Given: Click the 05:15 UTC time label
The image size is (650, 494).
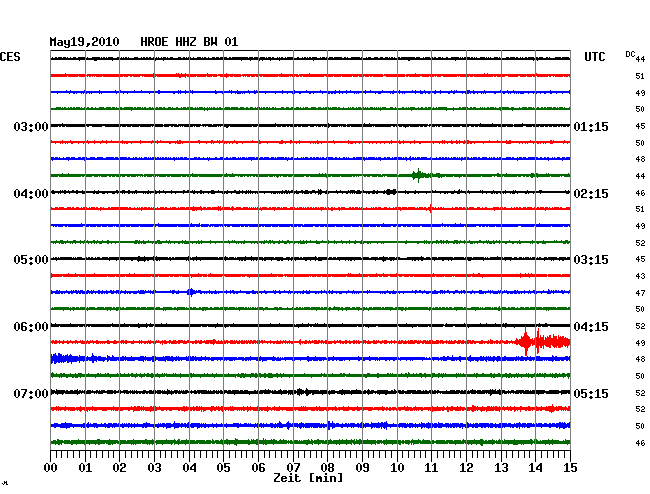Looking at the screenshot, I should coord(591,393).
